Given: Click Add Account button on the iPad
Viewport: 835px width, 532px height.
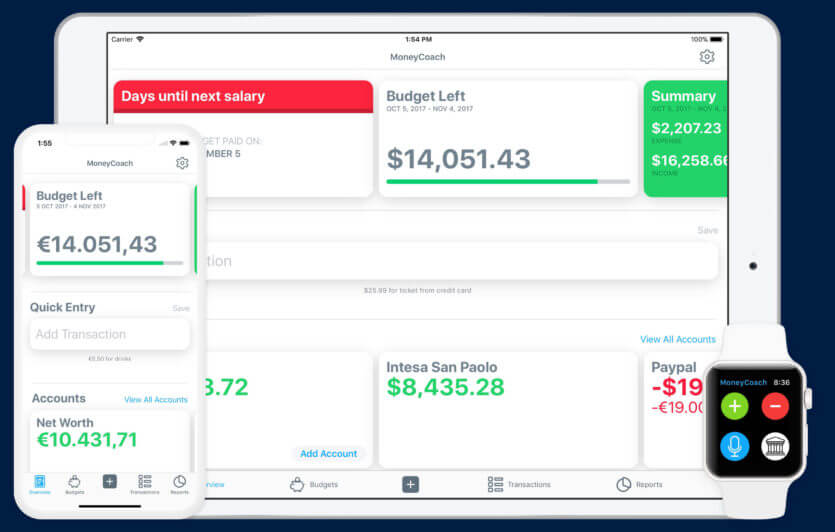Looking at the screenshot, I should (329, 453).
